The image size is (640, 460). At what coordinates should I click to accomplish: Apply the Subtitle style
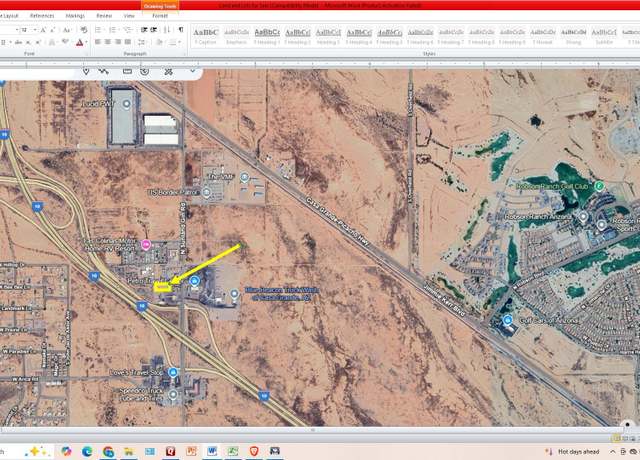pos(604,36)
